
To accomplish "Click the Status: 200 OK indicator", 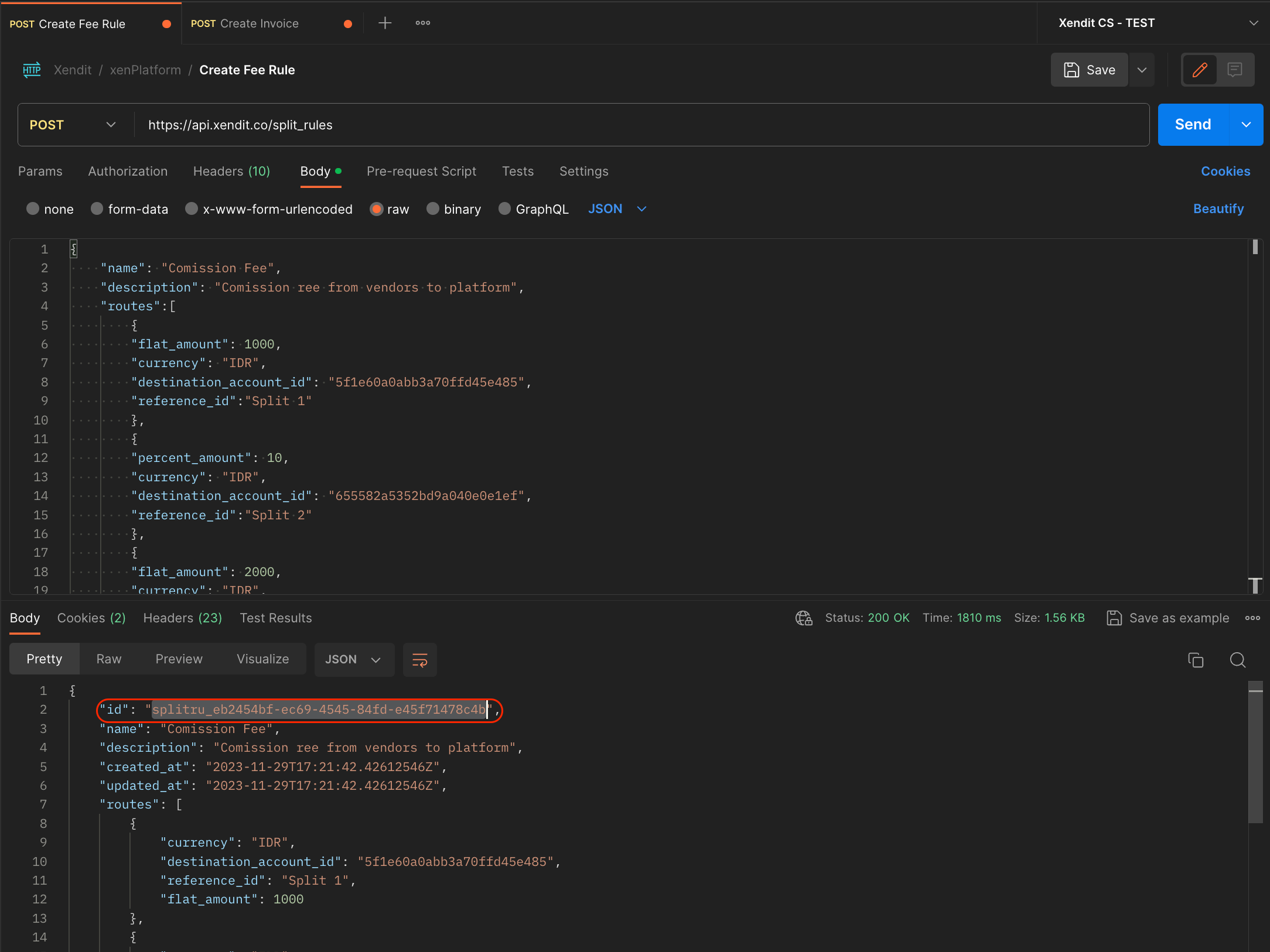I will (x=867, y=618).
